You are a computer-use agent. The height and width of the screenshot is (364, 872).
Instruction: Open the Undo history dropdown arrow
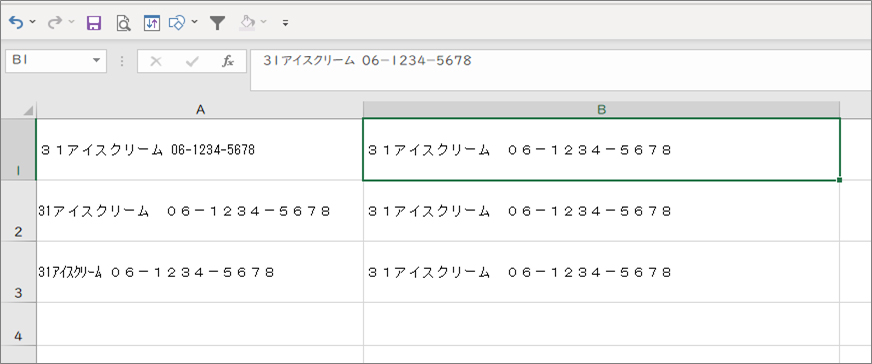(x=32, y=23)
